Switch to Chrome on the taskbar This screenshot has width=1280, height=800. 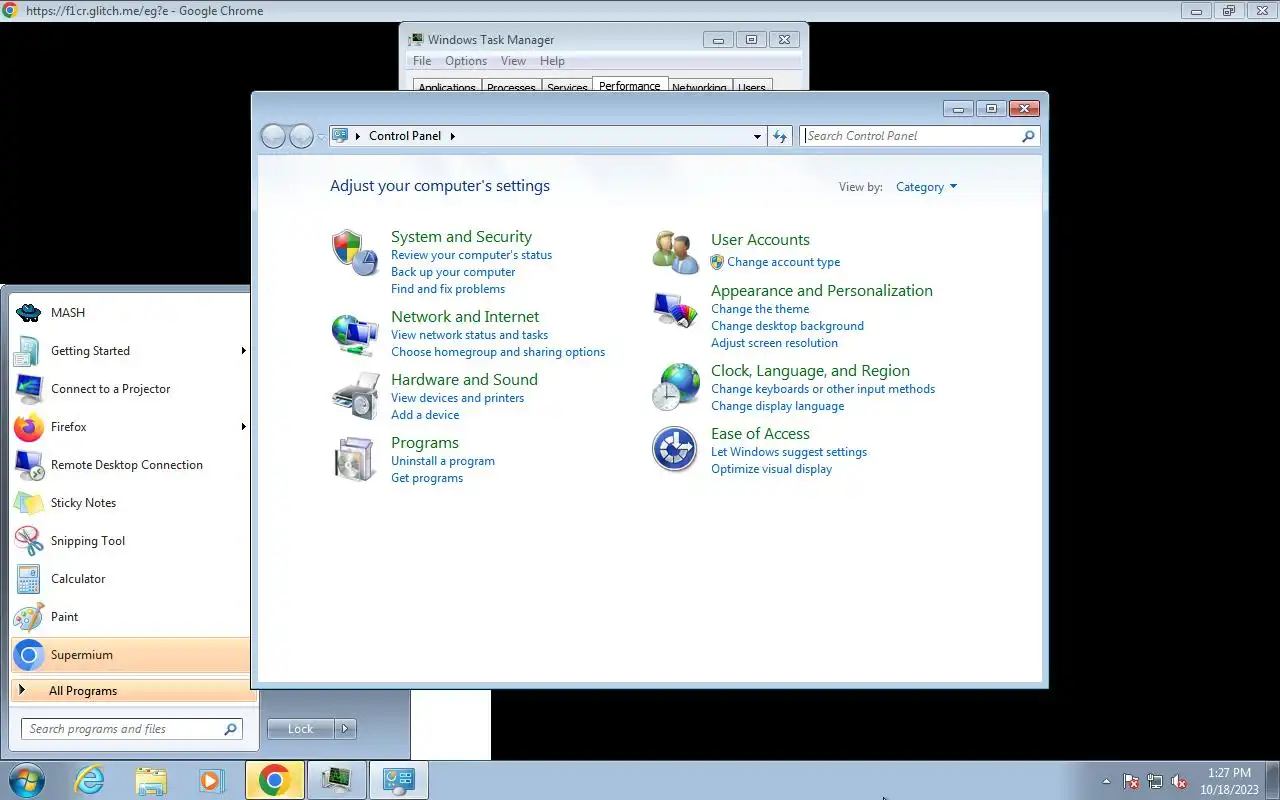[x=274, y=780]
